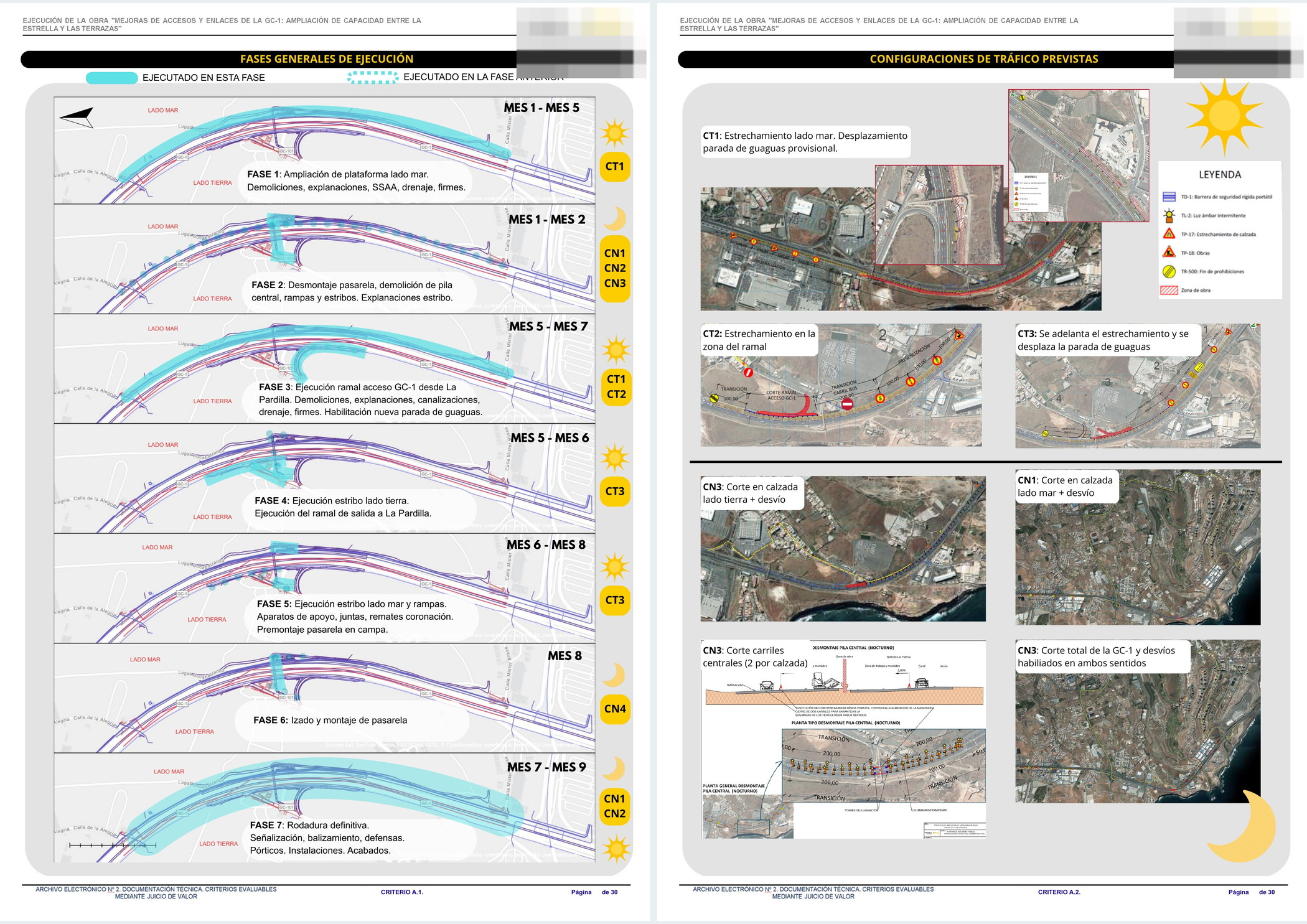Click the sun icon beside MES 6 - MES 8

(x=615, y=567)
